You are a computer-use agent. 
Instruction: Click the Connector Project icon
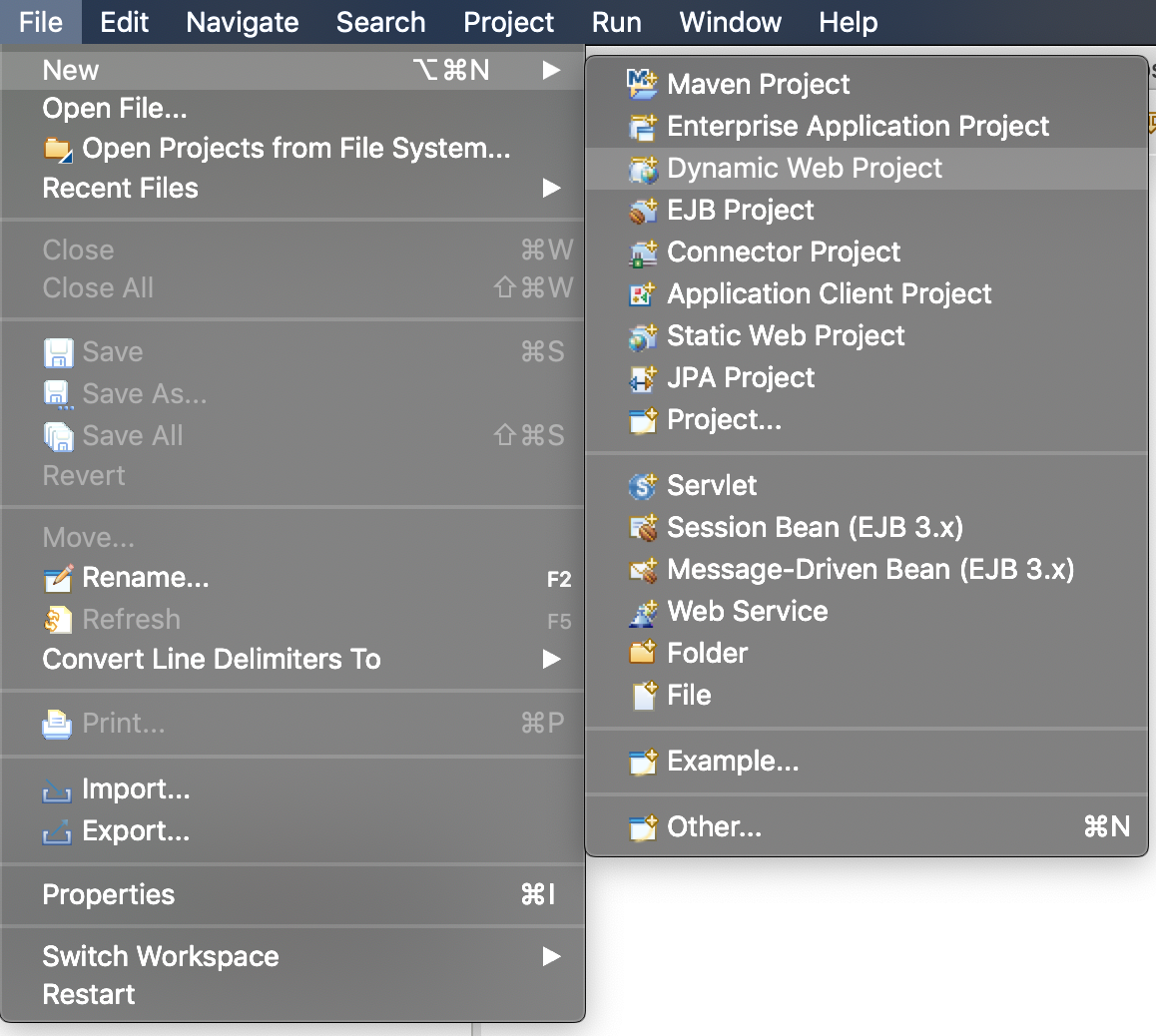(642, 253)
